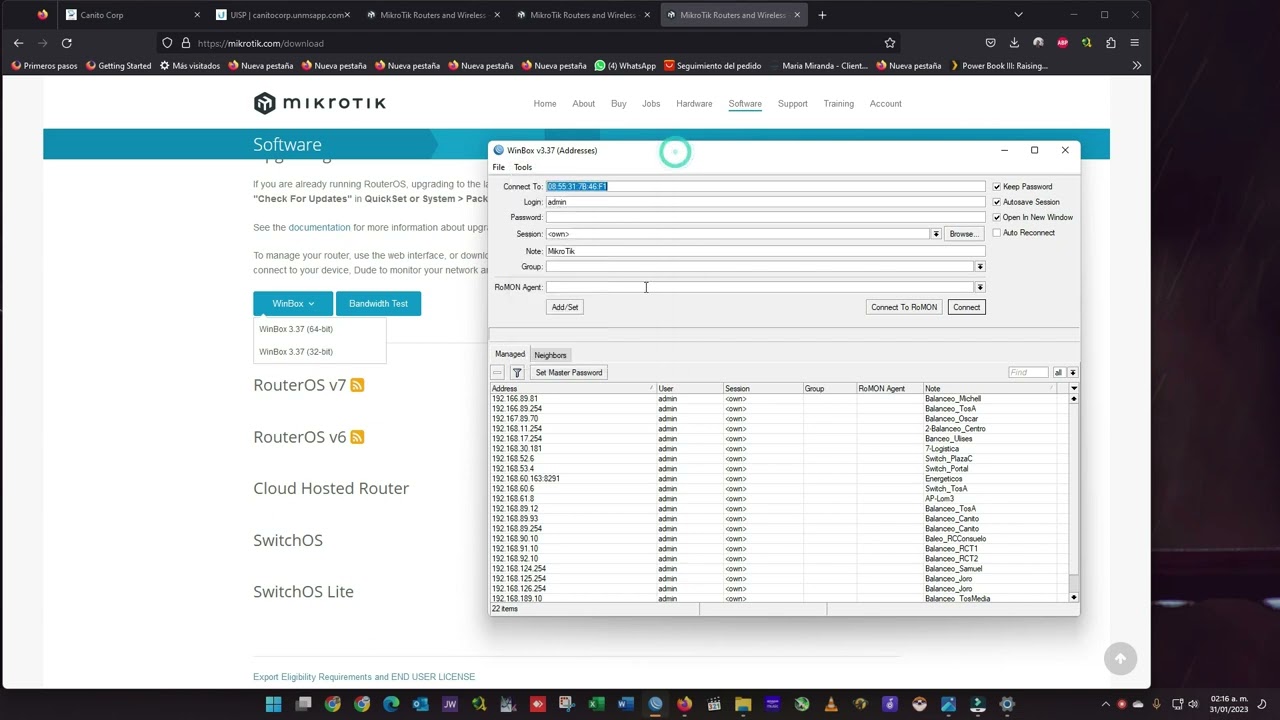
Task: Close the Canito Corp tab
Action: [196, 15]
